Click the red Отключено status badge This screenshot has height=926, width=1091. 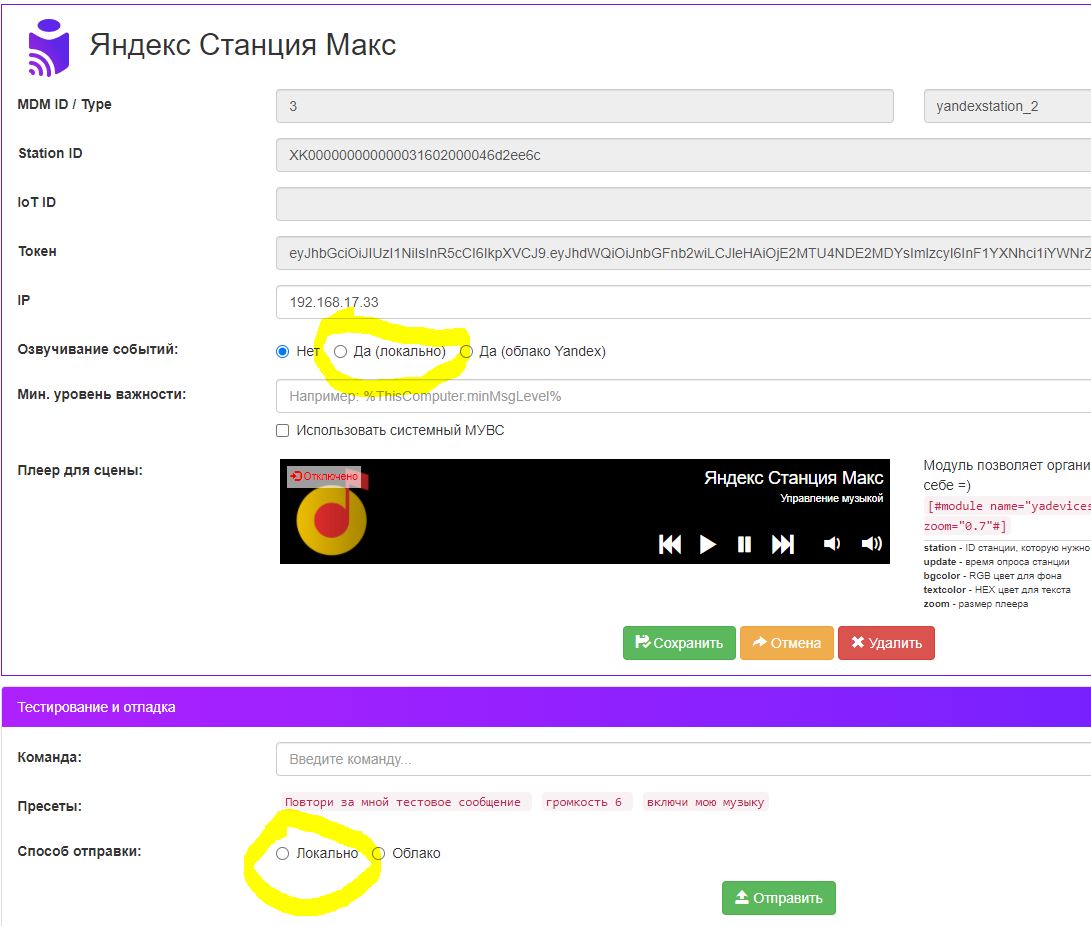324,477
